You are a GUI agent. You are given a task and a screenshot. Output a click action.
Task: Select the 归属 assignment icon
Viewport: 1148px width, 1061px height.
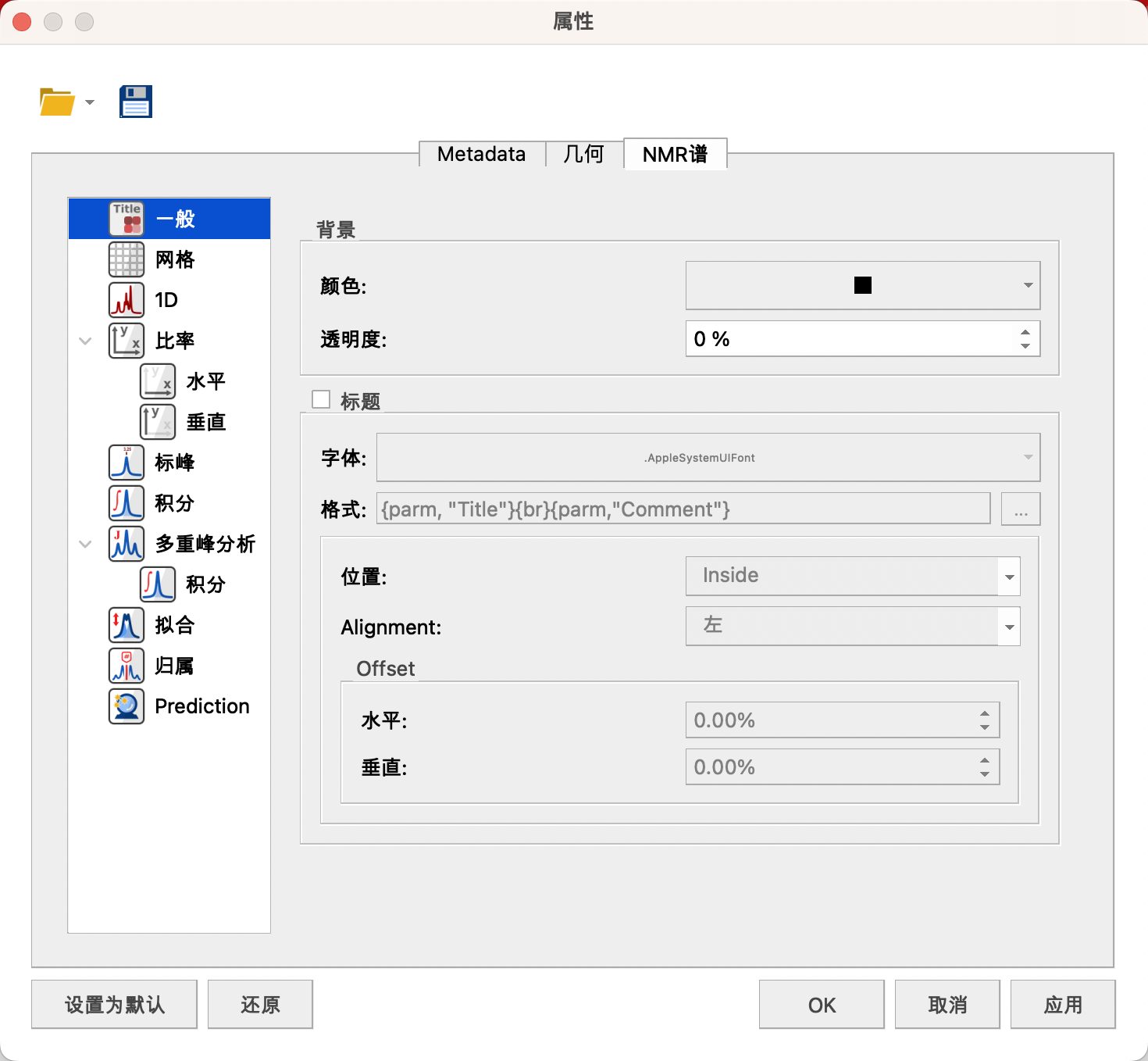coord(127,666)
